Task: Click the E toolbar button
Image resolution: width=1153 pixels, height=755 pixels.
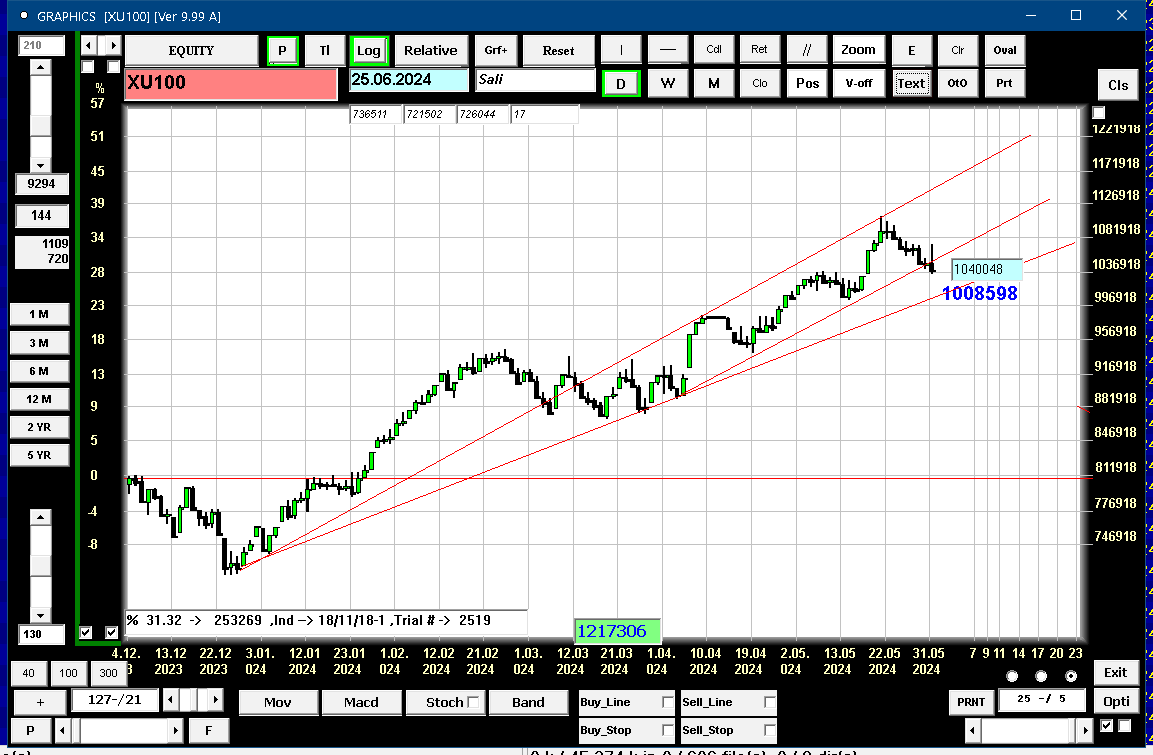Action: [912, 50]
